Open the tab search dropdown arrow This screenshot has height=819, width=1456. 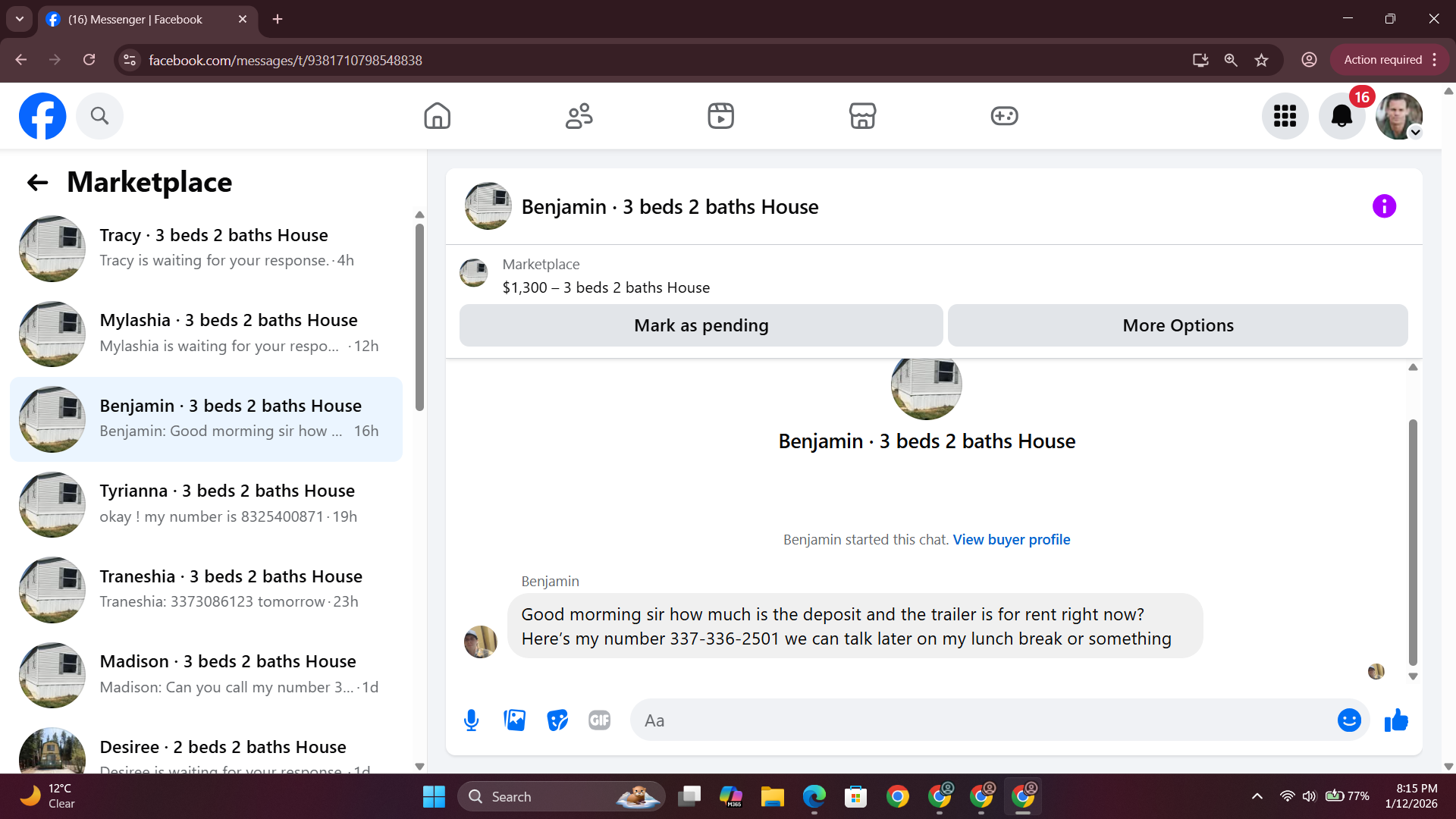[20, 19]
